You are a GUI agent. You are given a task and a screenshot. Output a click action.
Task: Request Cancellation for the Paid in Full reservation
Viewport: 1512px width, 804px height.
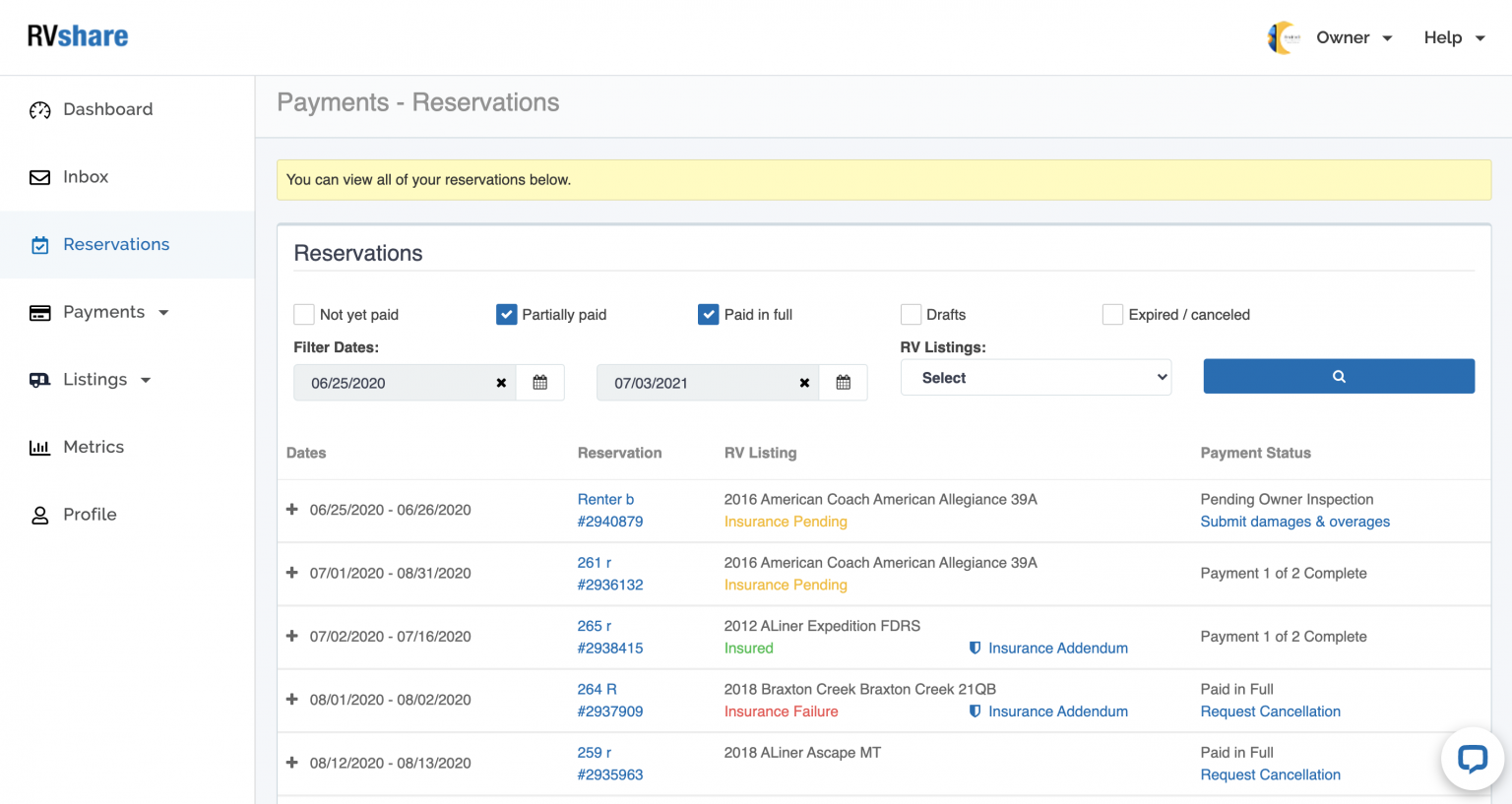[x=1270, y=711]
